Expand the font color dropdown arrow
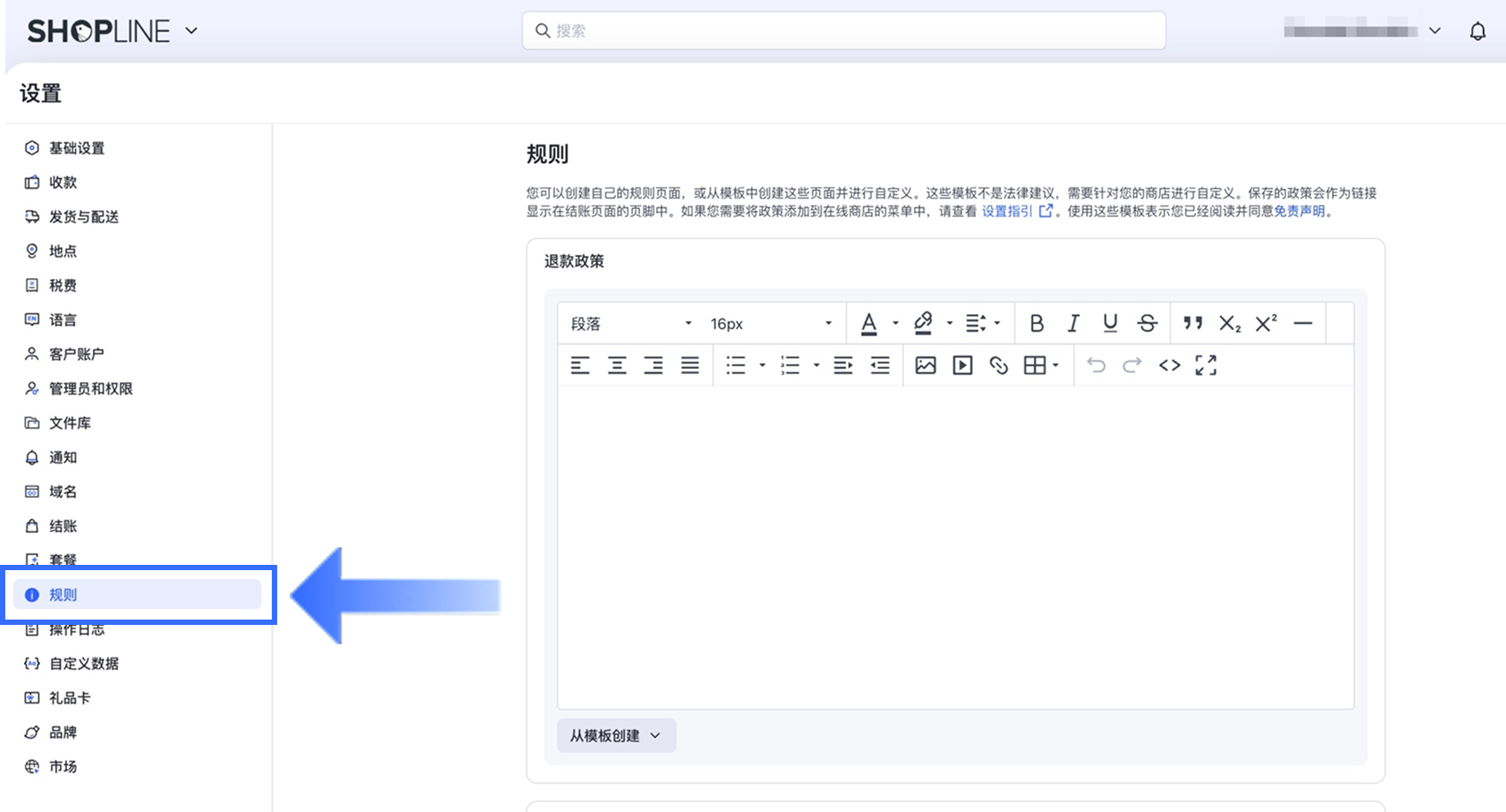 pos(895,324)
